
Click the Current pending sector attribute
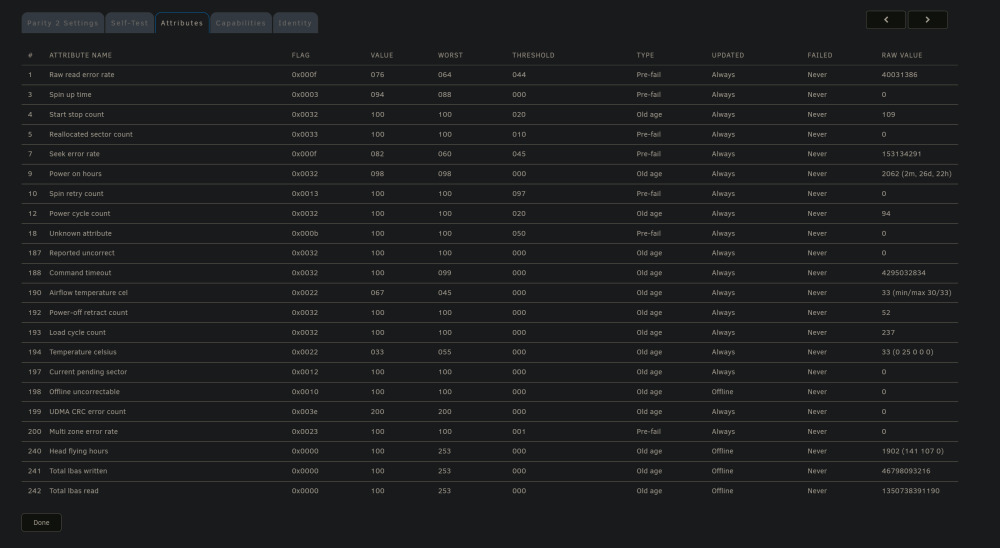coord(88,372)
